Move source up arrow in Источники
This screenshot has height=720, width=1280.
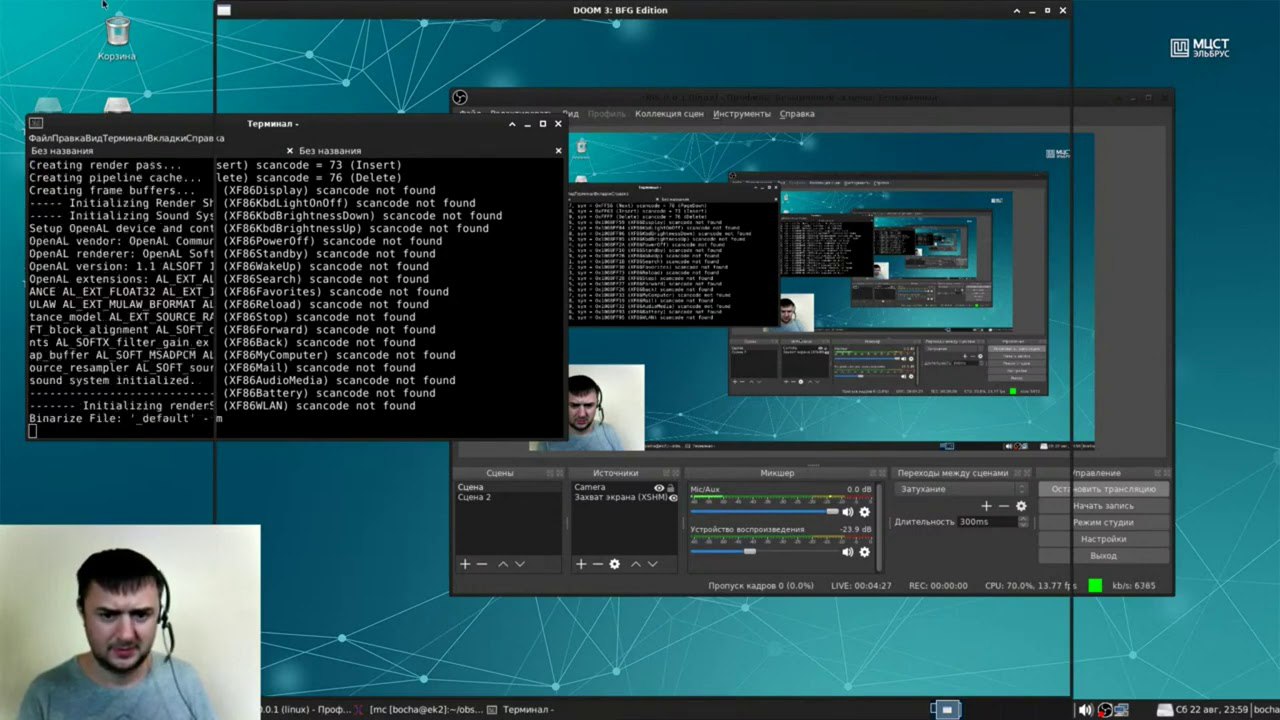pos(636,564)
